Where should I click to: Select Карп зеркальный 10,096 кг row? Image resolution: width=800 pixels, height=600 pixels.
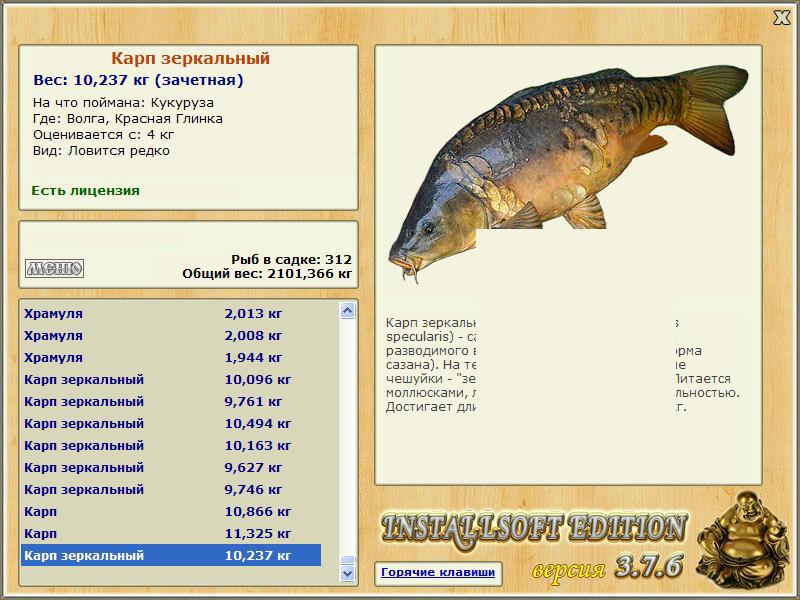(x=171, y=379)
